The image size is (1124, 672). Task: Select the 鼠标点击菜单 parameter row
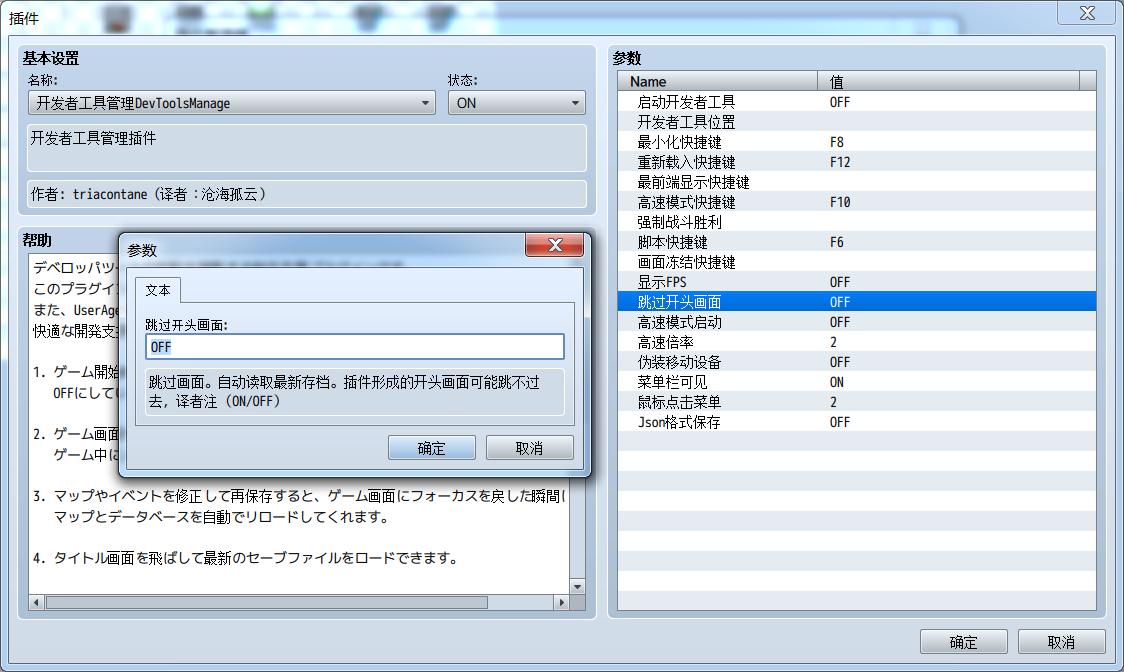857,402
